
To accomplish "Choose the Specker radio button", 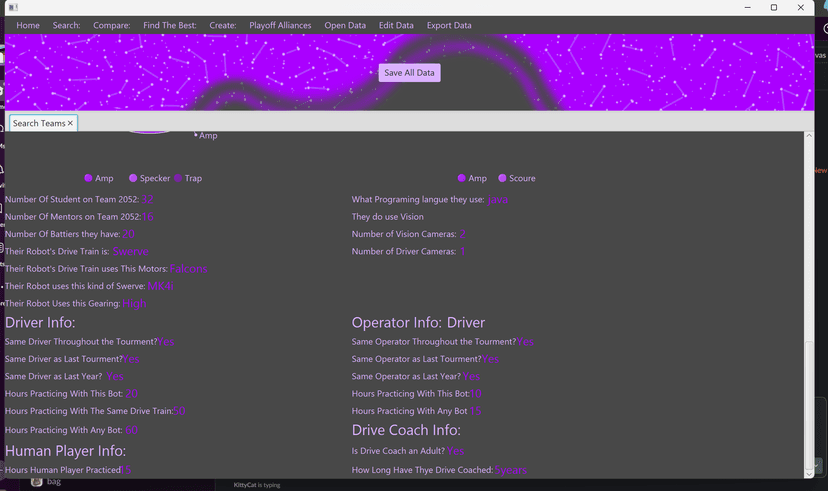I will click(x=133, y=178).
